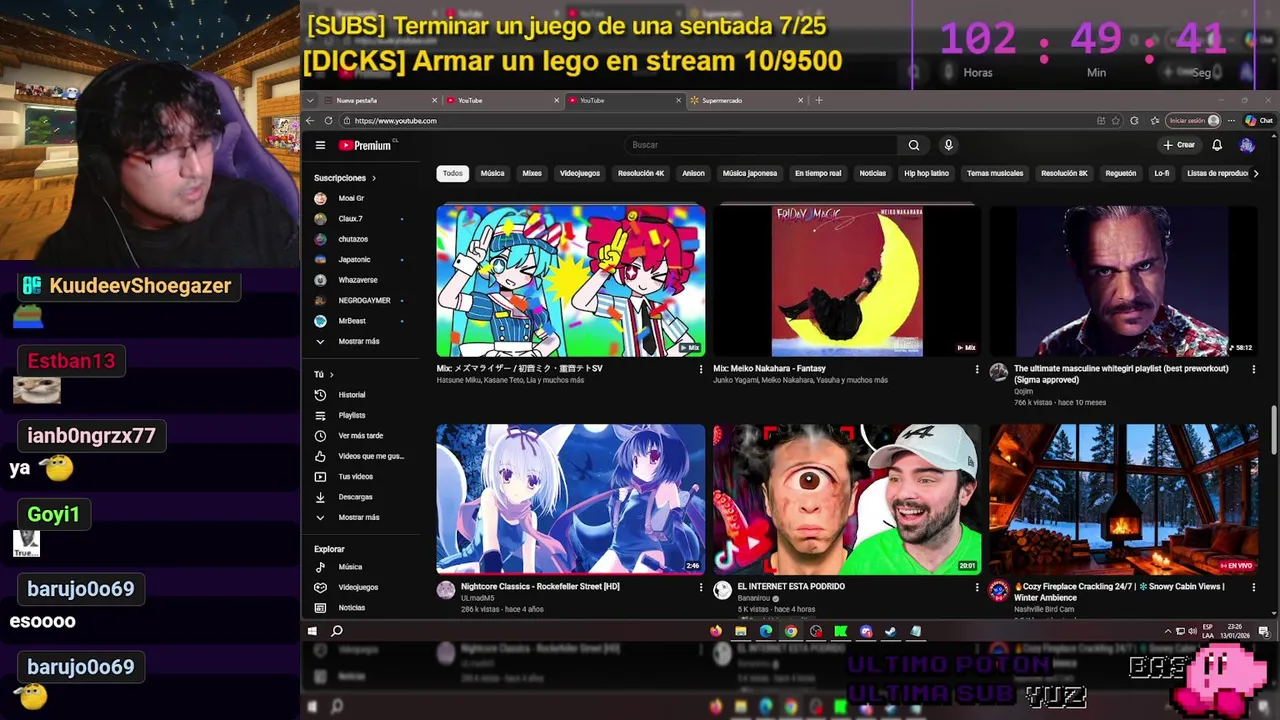Select the Anison filter chip
Image resolution: width=1280 pixels, height=720 pixels.
pos(693,173)
